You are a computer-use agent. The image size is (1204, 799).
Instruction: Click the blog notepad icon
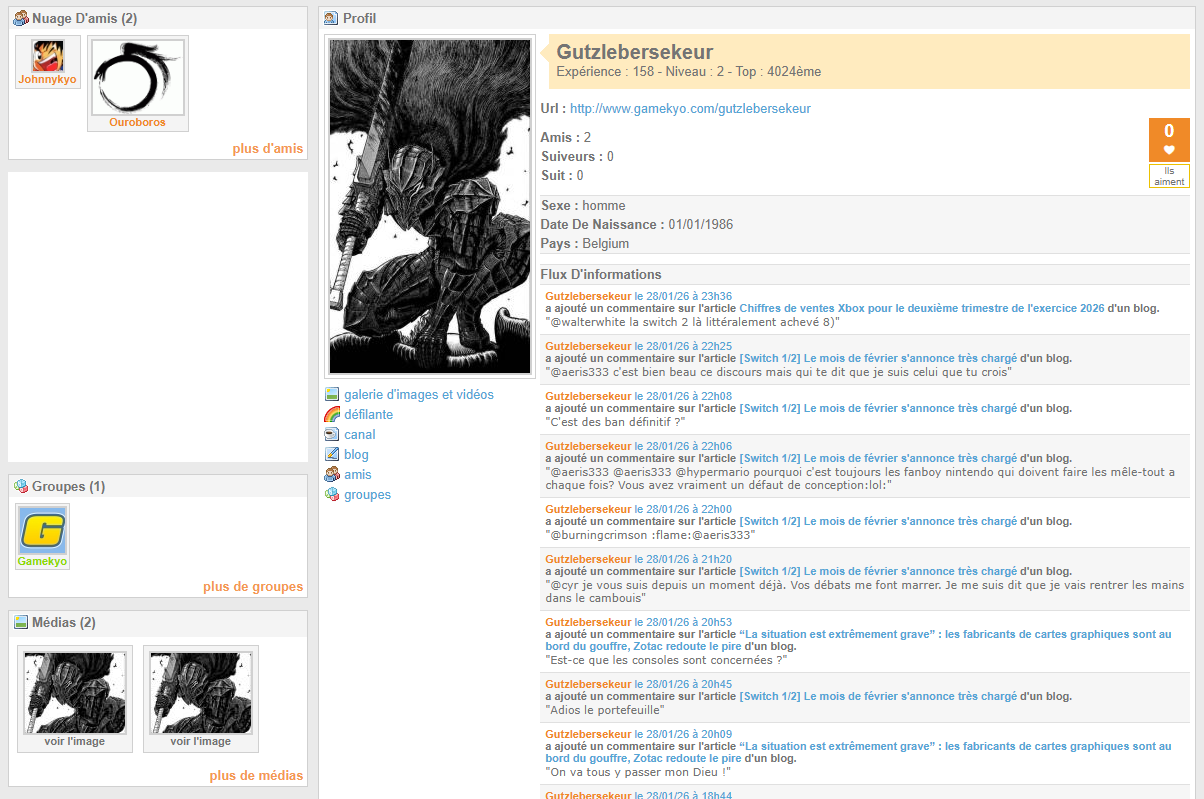pyautogui.click(x=332, y=455)
